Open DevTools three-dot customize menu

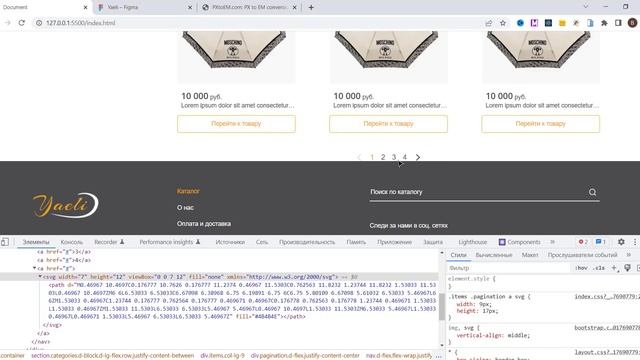(x=635, y=242)
